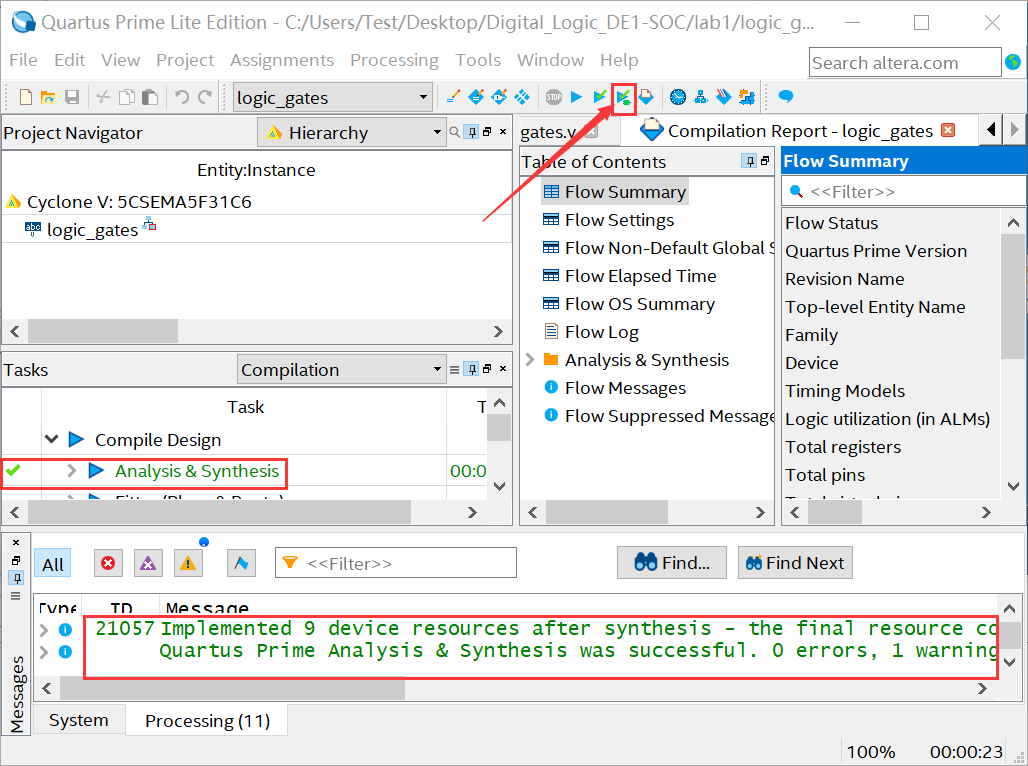Undo the last action
Viewport: 1028px width, 766px height.
click(182, 98)
